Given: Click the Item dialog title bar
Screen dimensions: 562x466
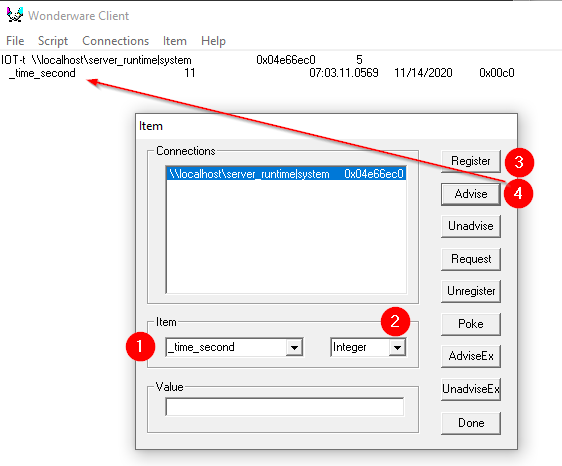Looking at the screenshot, I should pos(326,126).
